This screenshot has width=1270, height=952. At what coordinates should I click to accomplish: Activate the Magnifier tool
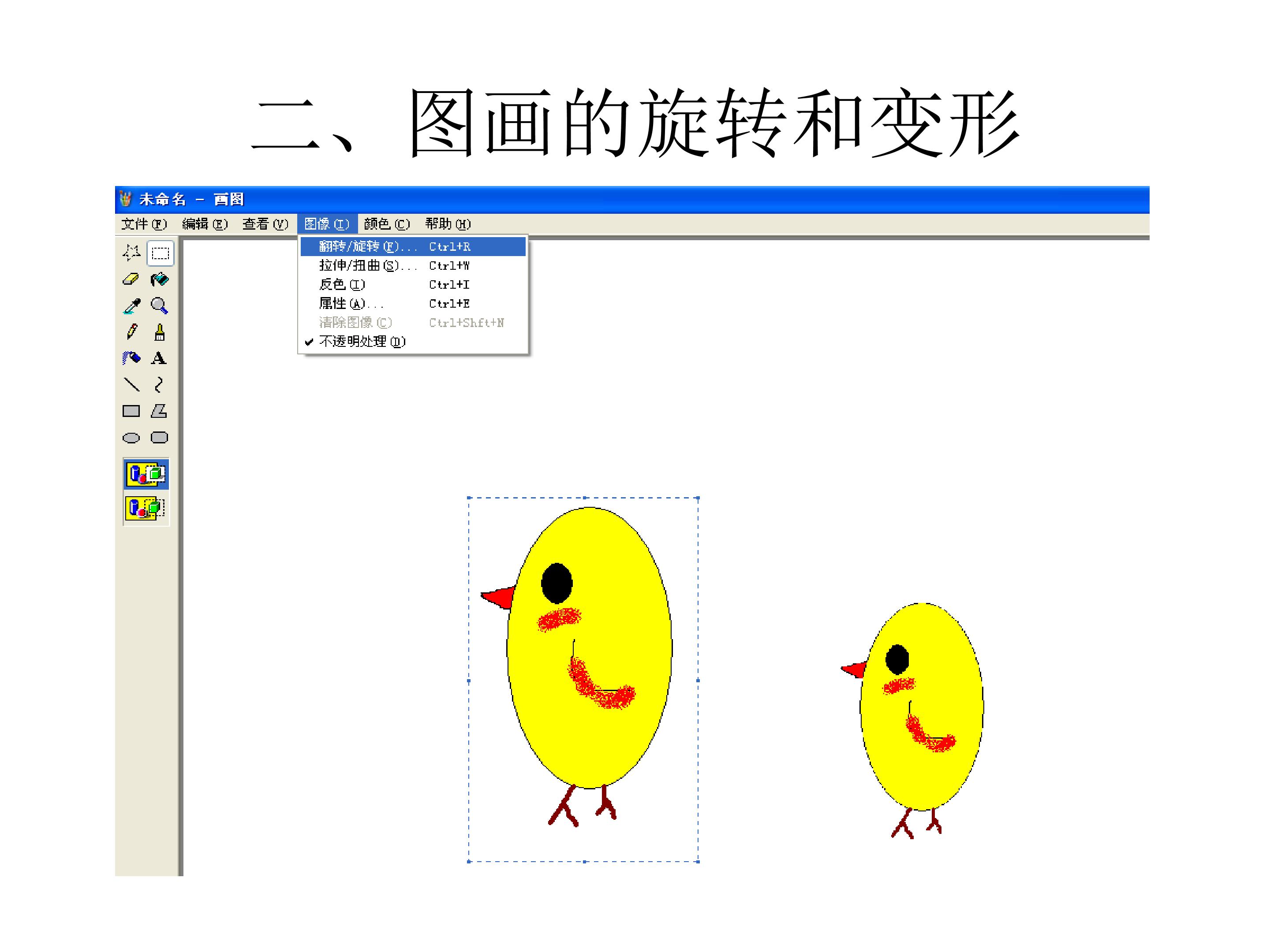160,306
